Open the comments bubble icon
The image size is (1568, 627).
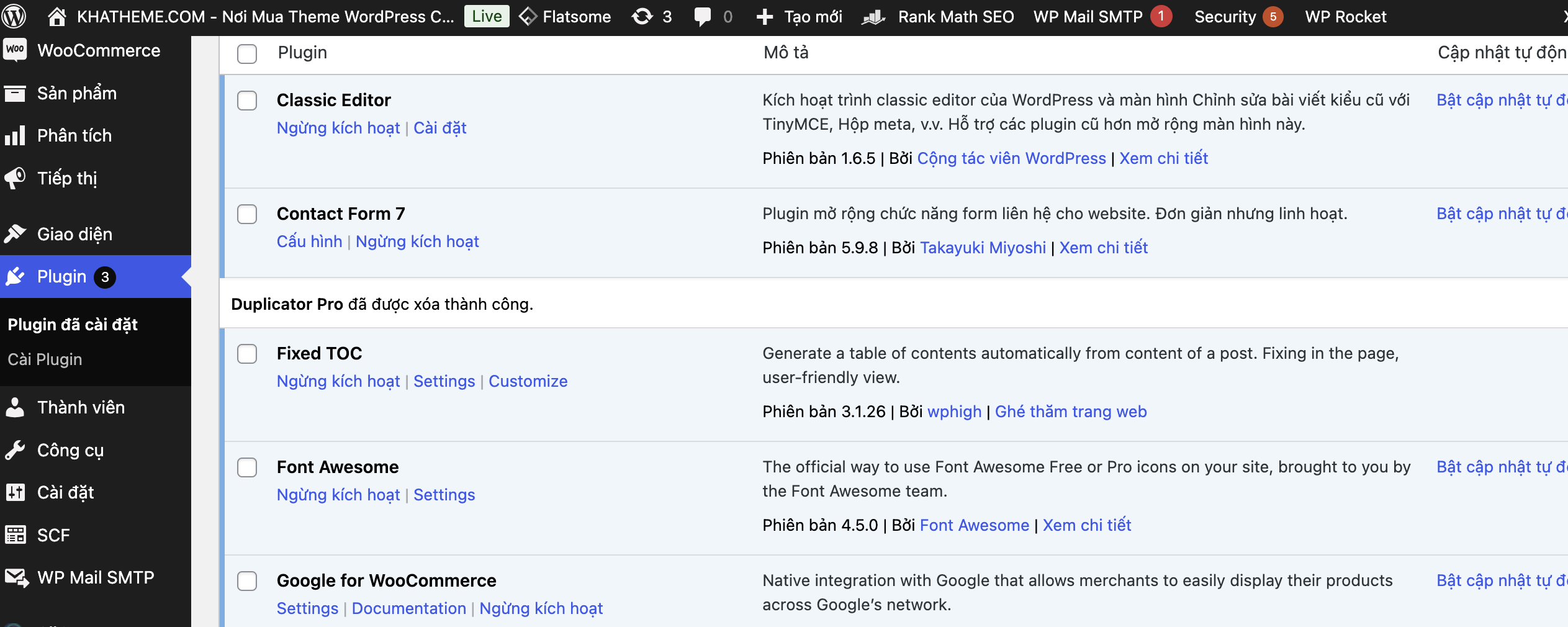click(703, 17)
